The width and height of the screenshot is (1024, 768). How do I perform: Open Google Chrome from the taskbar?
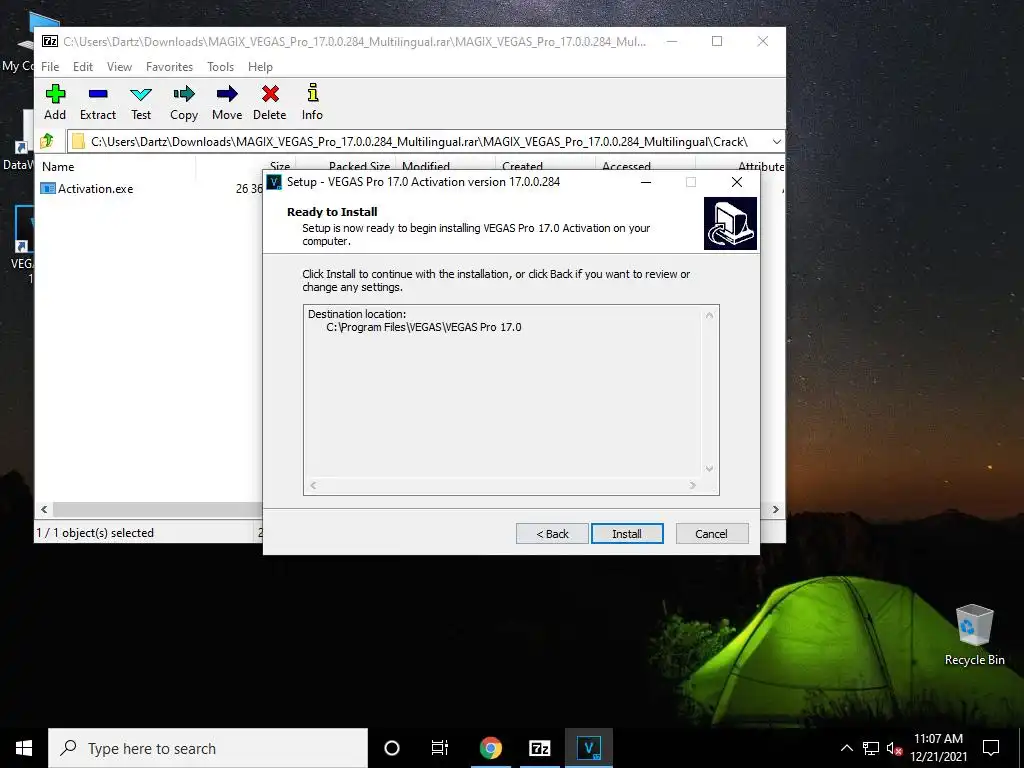click(x=490, y=748)
